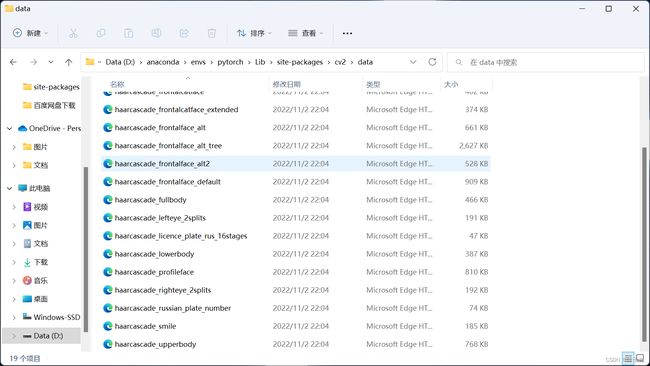Click Edge icon of haarcascade_smile
The width and height of the screenshot is (650, 366).
(108, 326)
